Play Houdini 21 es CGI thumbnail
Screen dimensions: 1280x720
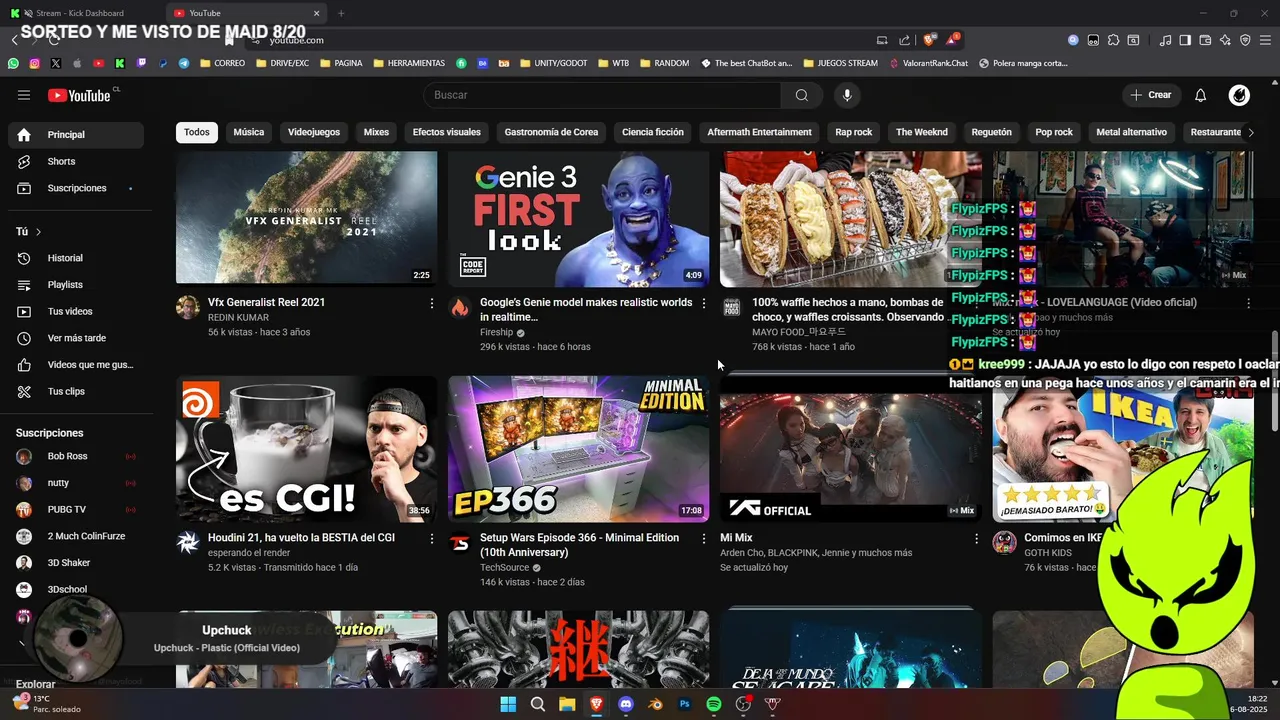[x=306, y=449]
